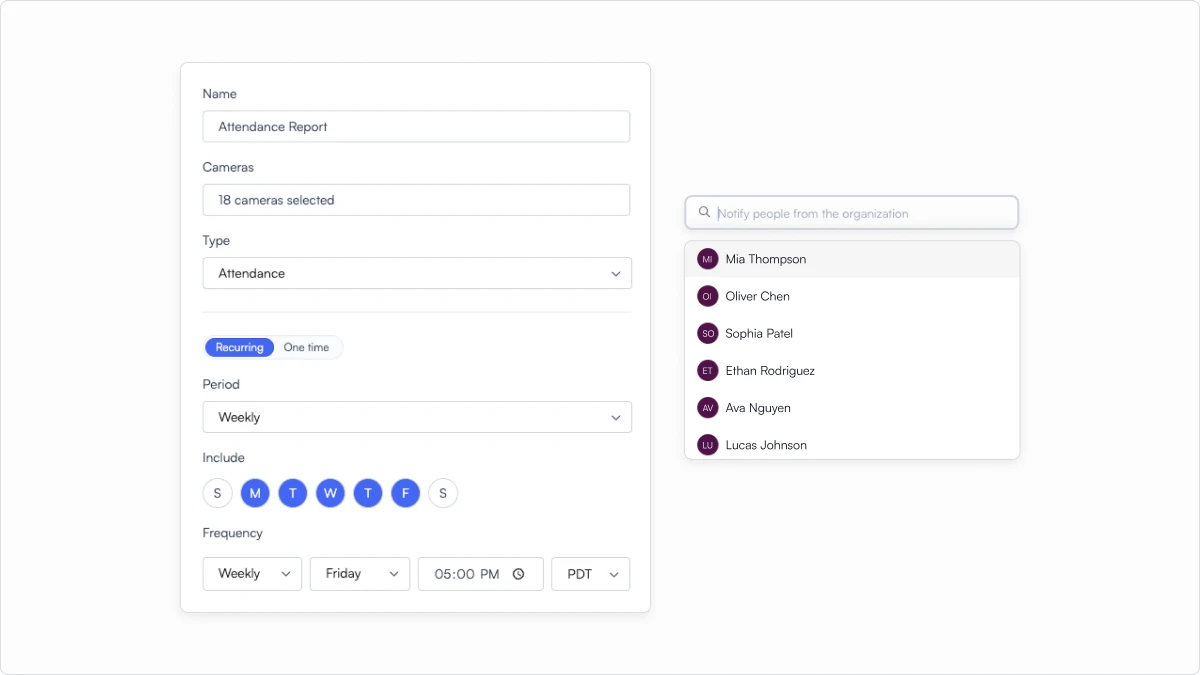The width and height of the screenshot is (1200, 675).
Task: Click Lucas Johnson's LU avatar
Action: 708,445
